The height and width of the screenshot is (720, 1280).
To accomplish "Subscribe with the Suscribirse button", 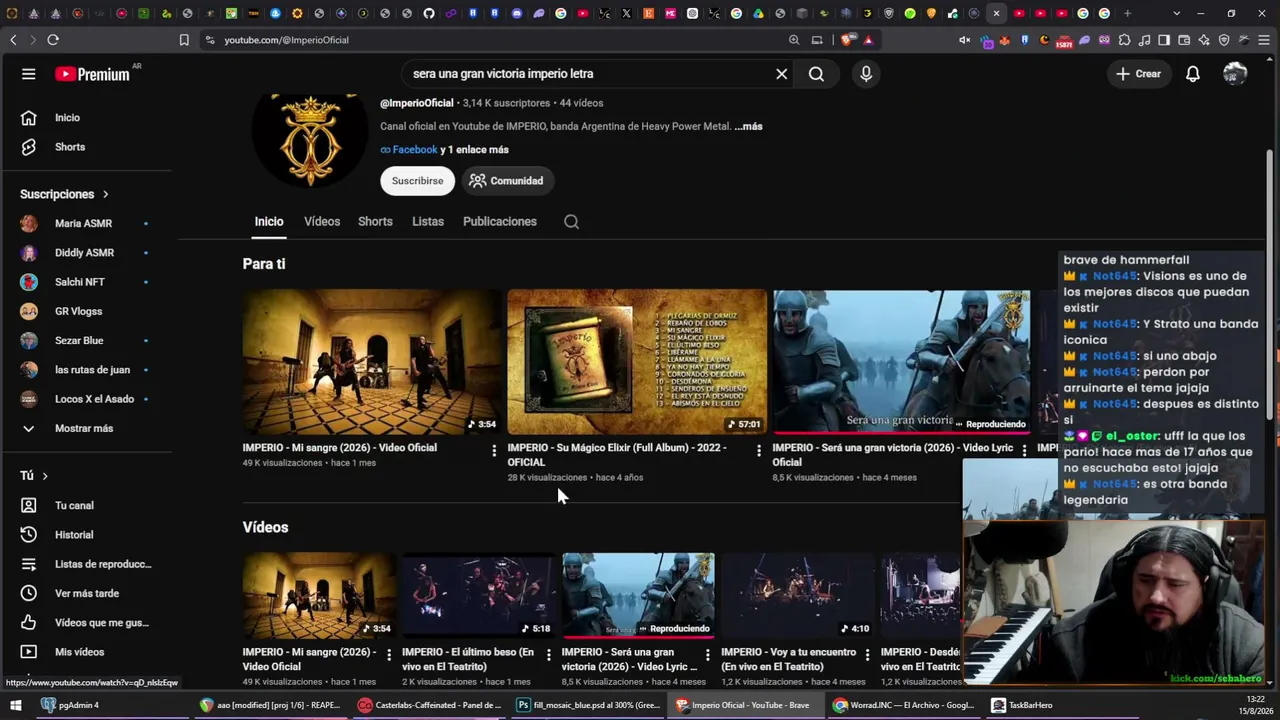I will click(x=417, y=181).
